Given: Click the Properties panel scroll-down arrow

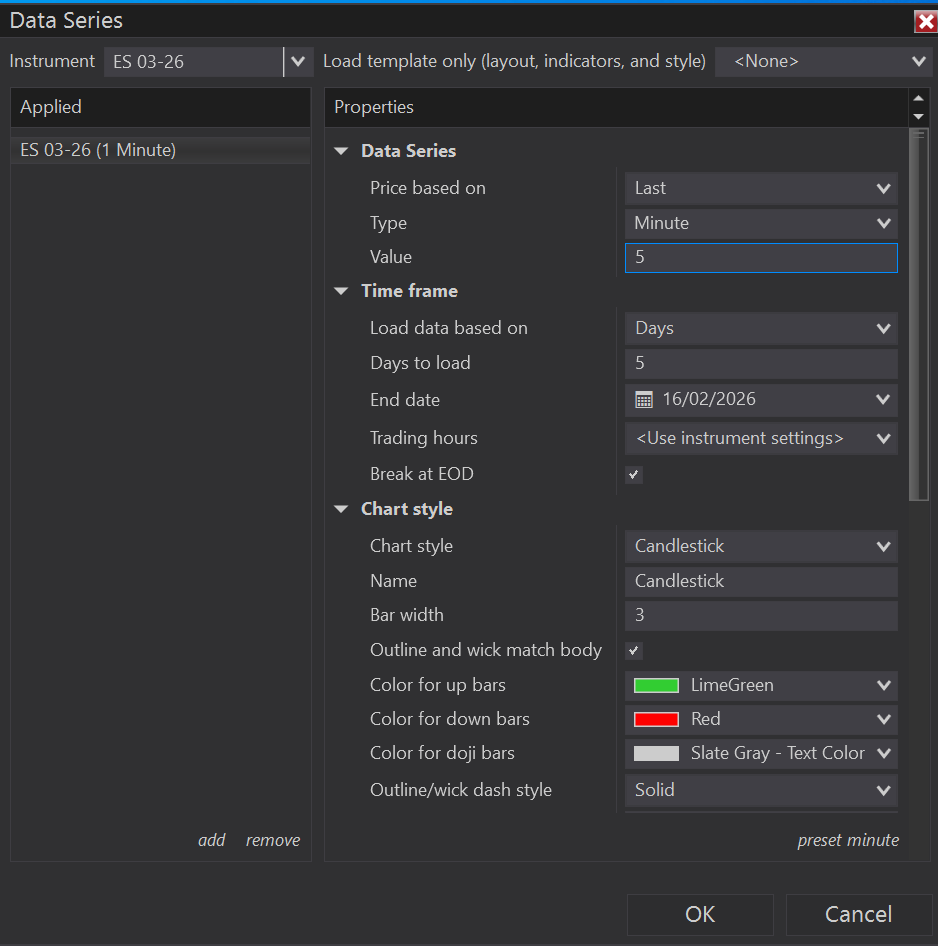Looking at the screenshot, I should click(x=919, y=116).
